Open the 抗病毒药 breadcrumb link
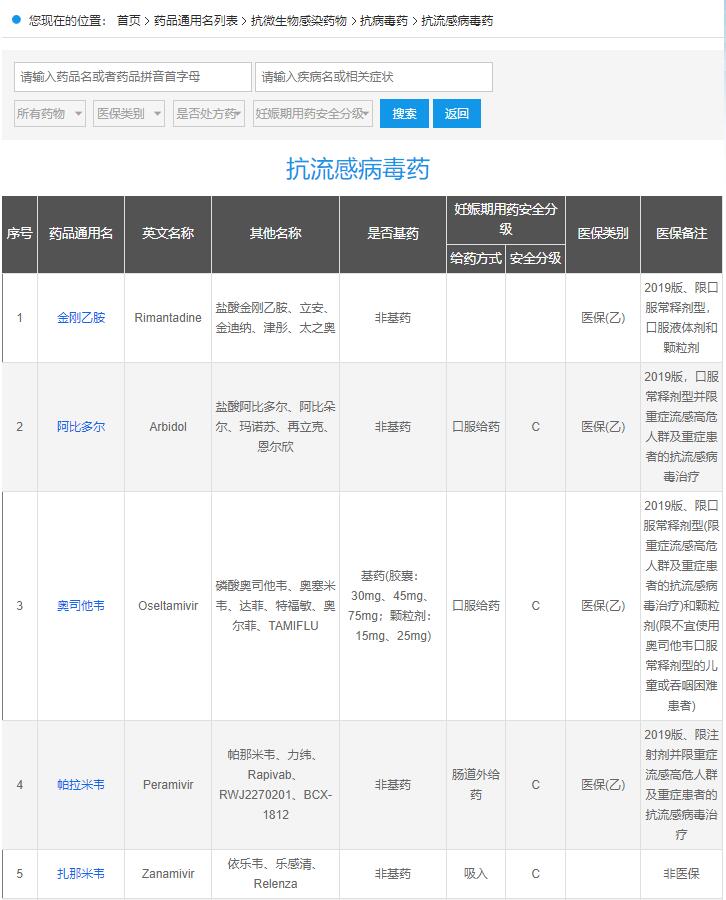The height and width of the screenshot is (900, 726). point(383,21)
